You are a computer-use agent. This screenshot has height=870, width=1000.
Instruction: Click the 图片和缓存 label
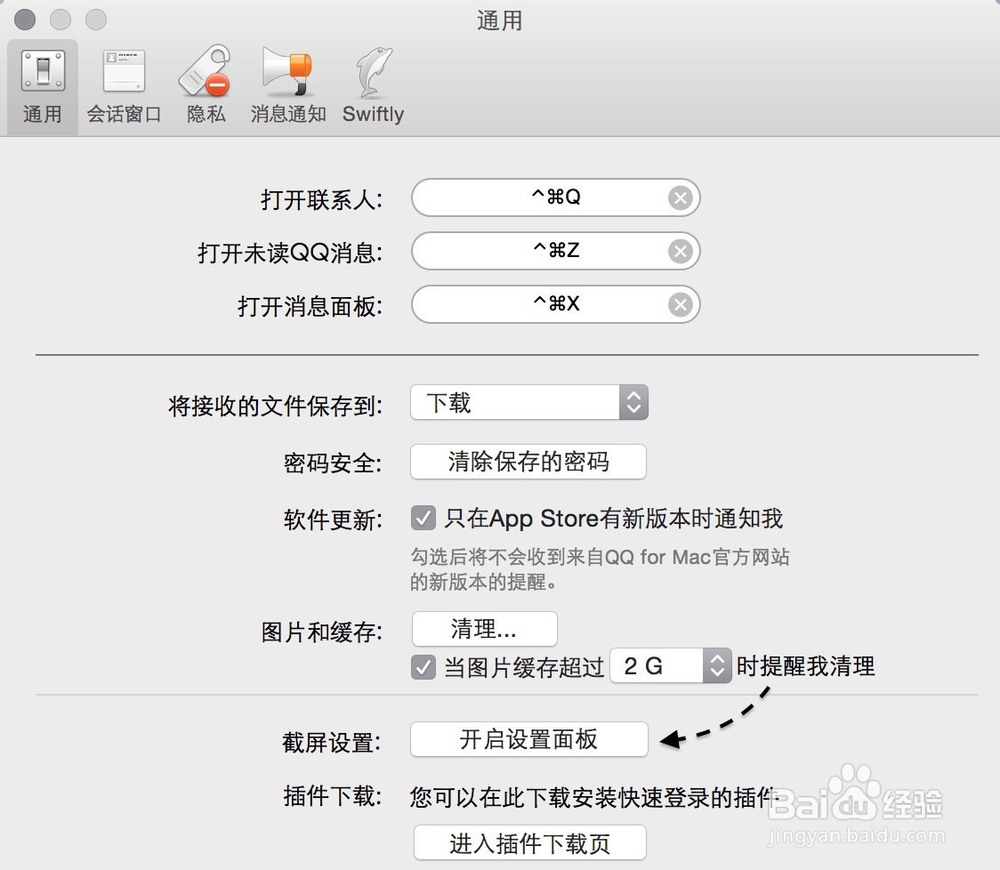pyautogui.click(x=321, y=632)
